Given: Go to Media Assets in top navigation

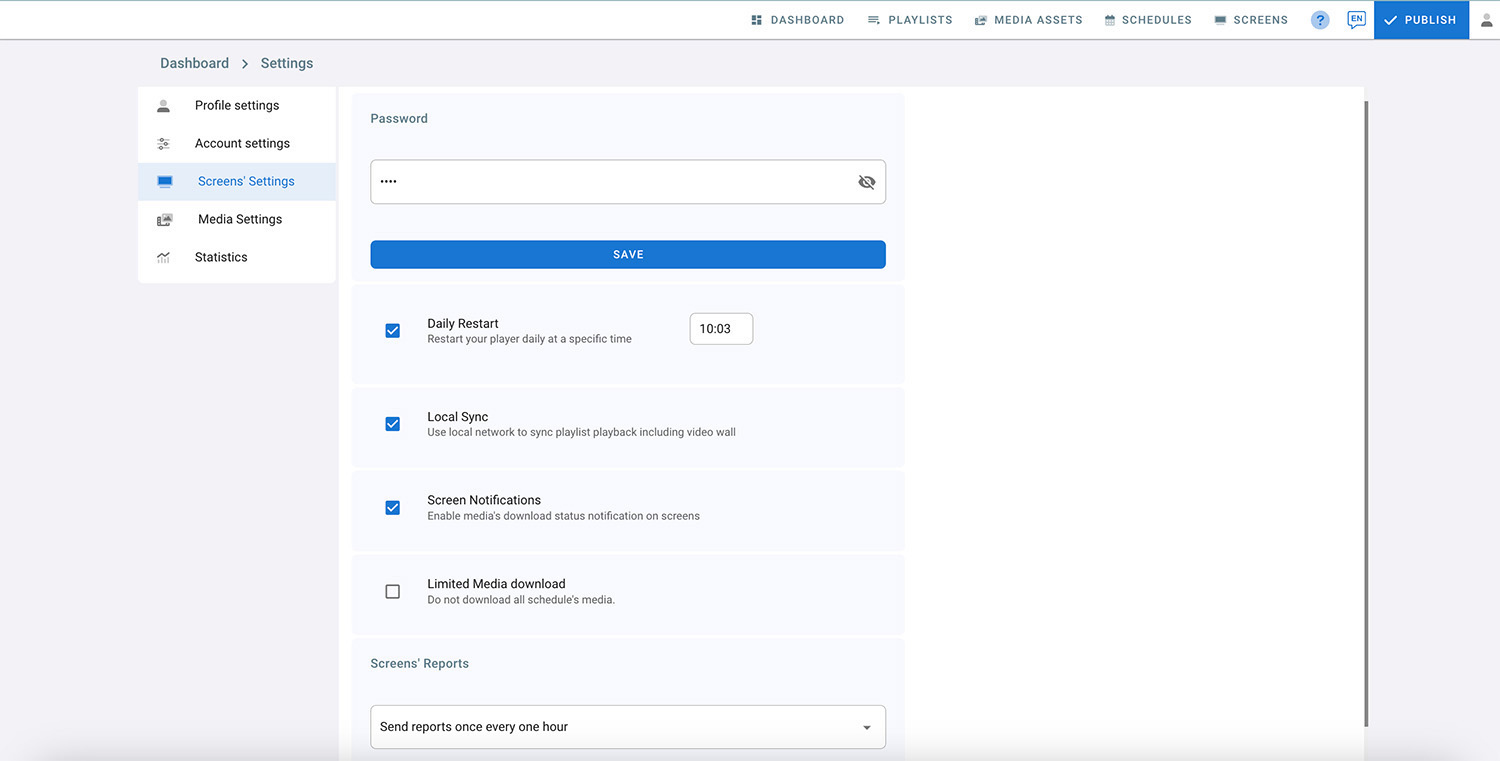Looking at the screenshot, I should point(1029,20).
